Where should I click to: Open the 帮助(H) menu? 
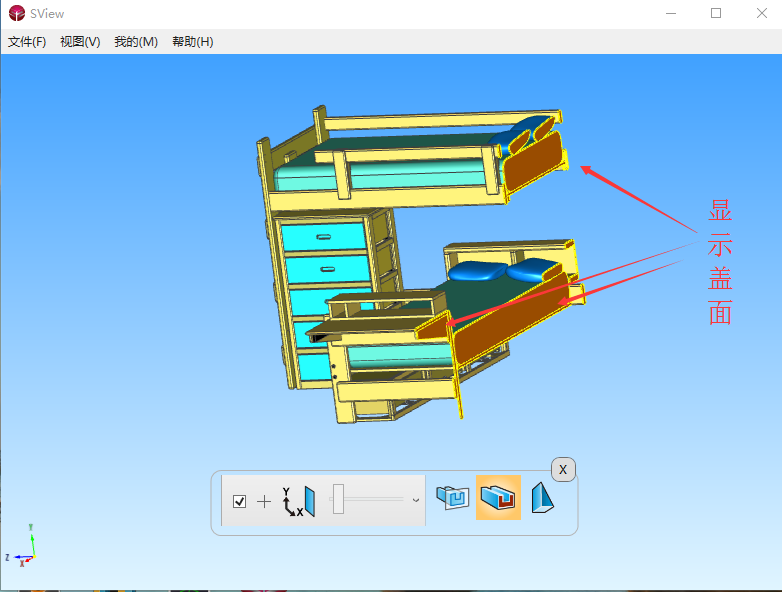[x=193, y=42]
